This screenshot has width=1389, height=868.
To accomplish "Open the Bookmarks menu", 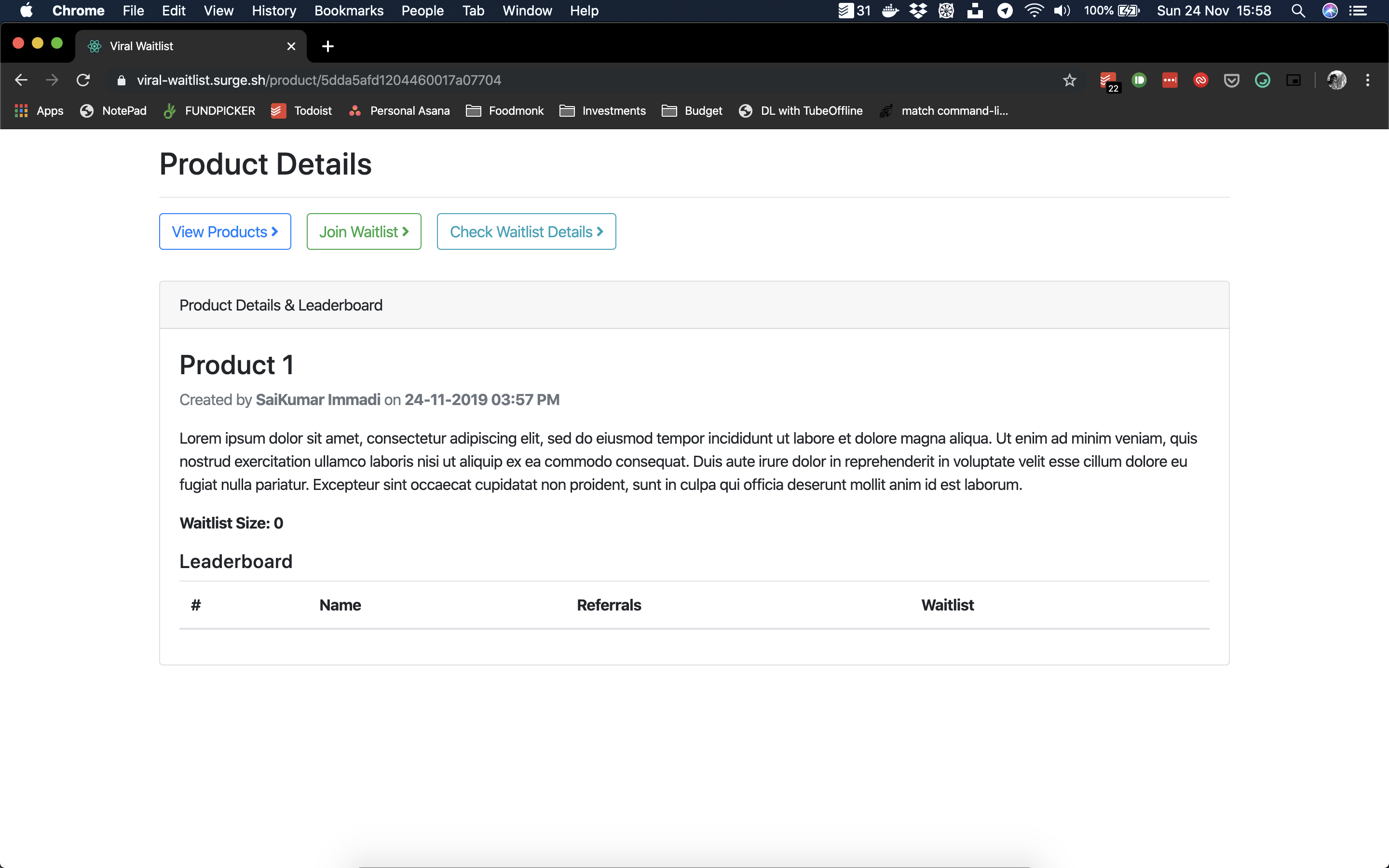I will coord(348,11).
